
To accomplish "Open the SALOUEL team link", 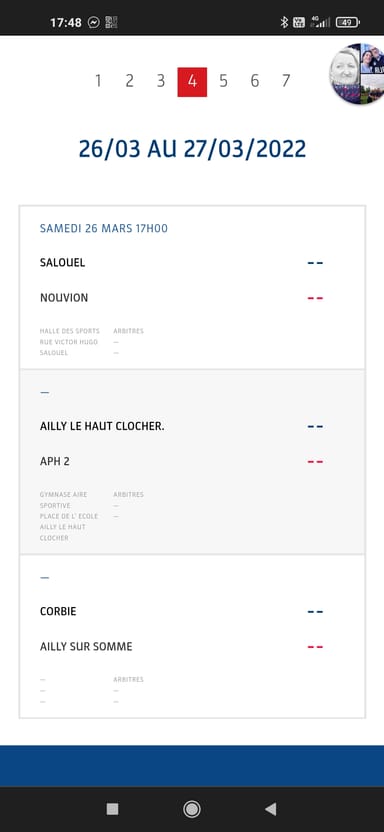I will (x=63, y=263).
